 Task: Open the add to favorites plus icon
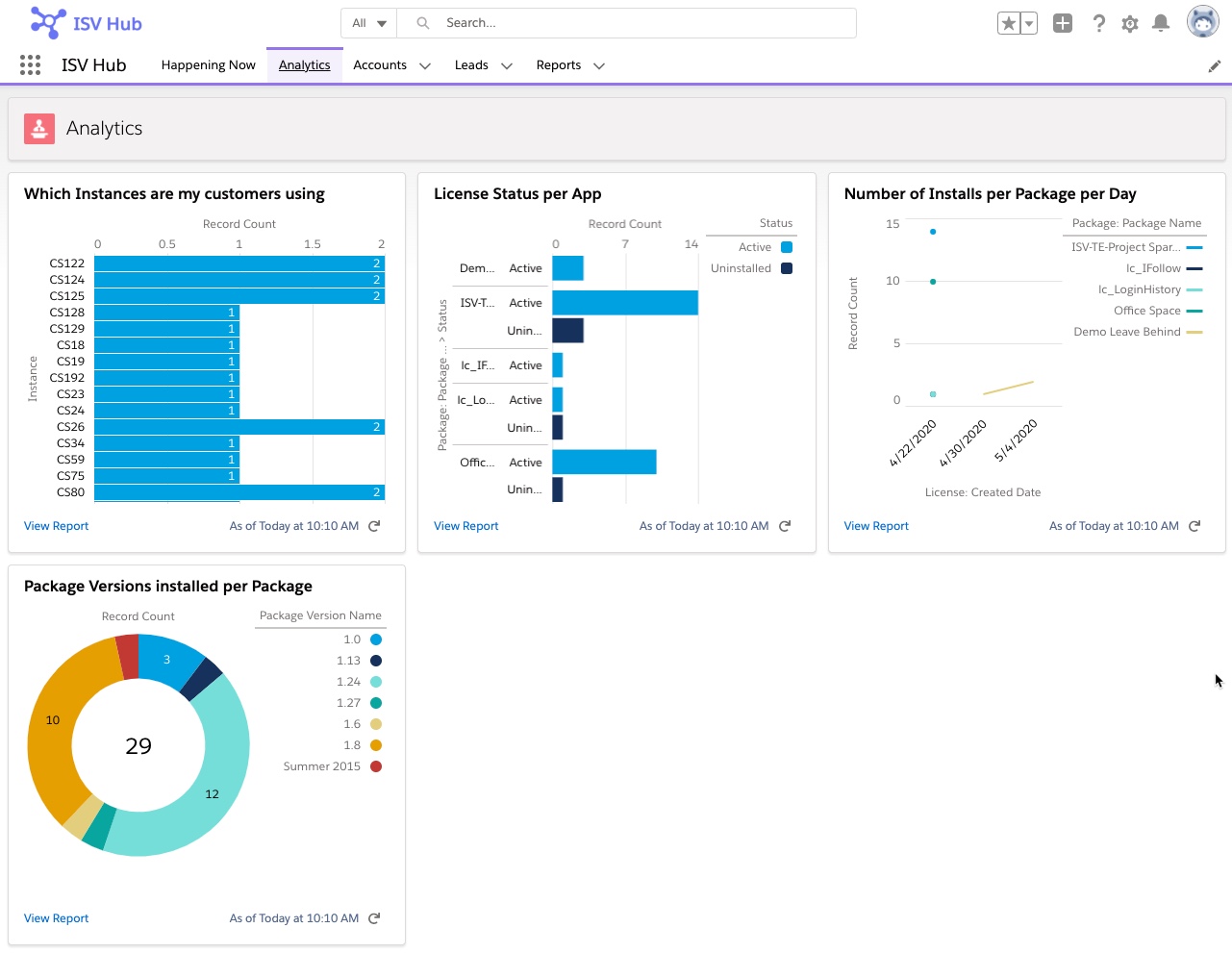tap(1062, 22)
